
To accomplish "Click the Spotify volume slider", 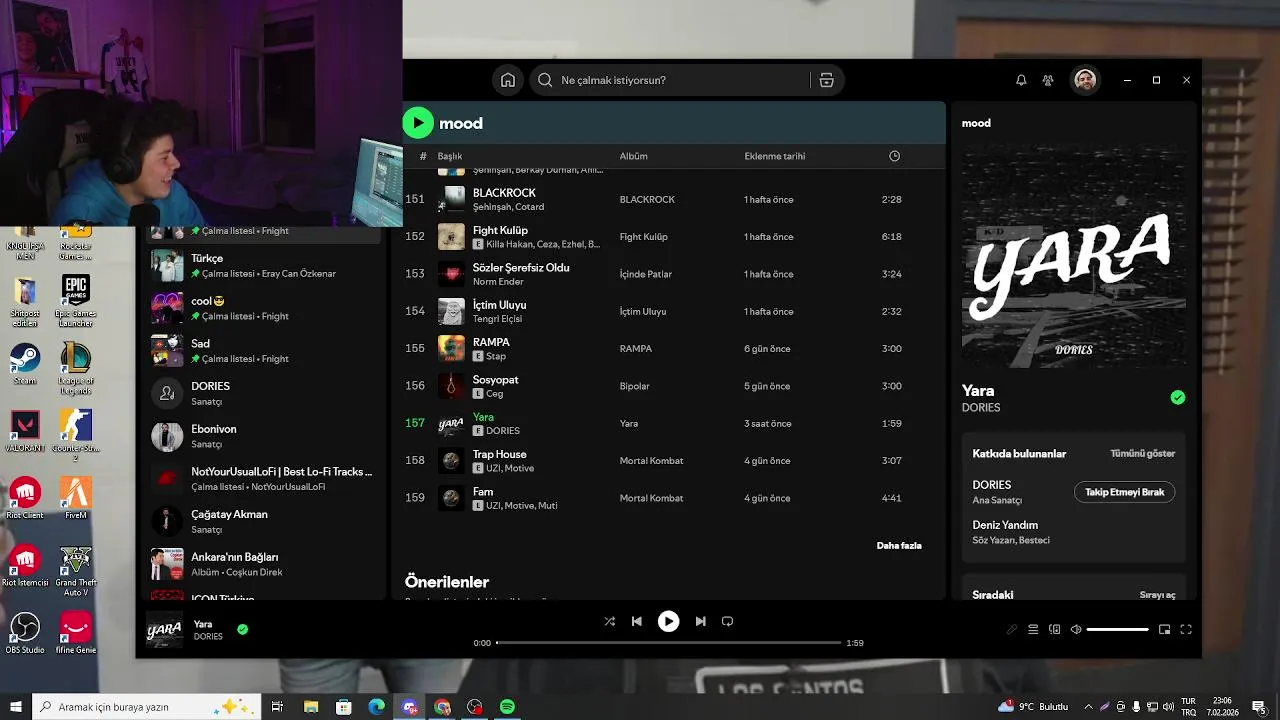I will (x=1117, y=629).
